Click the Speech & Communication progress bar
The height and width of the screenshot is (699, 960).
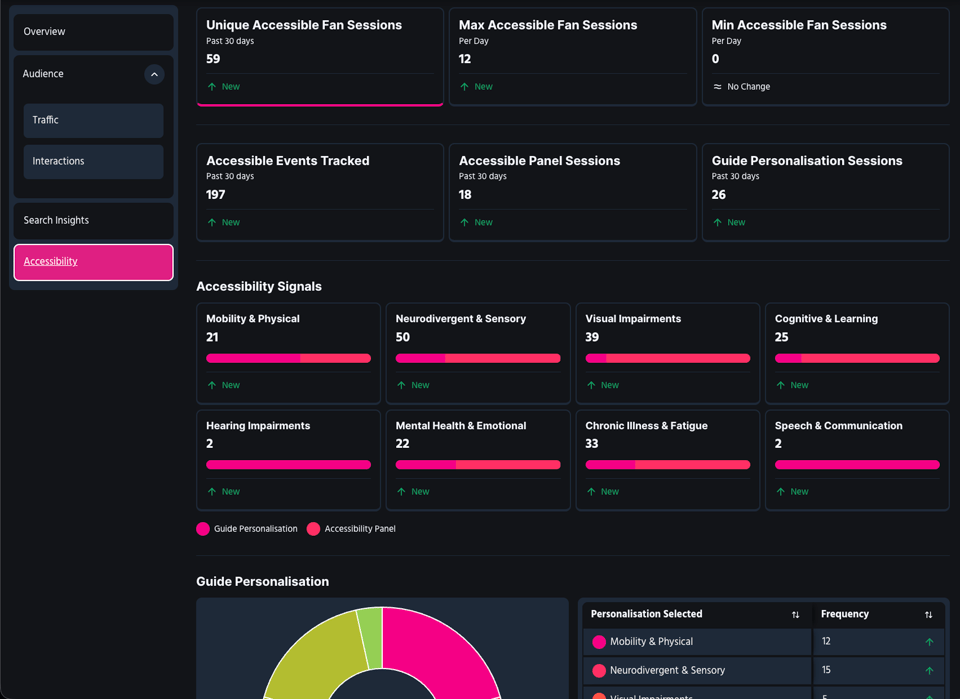(x=857, y=465)
